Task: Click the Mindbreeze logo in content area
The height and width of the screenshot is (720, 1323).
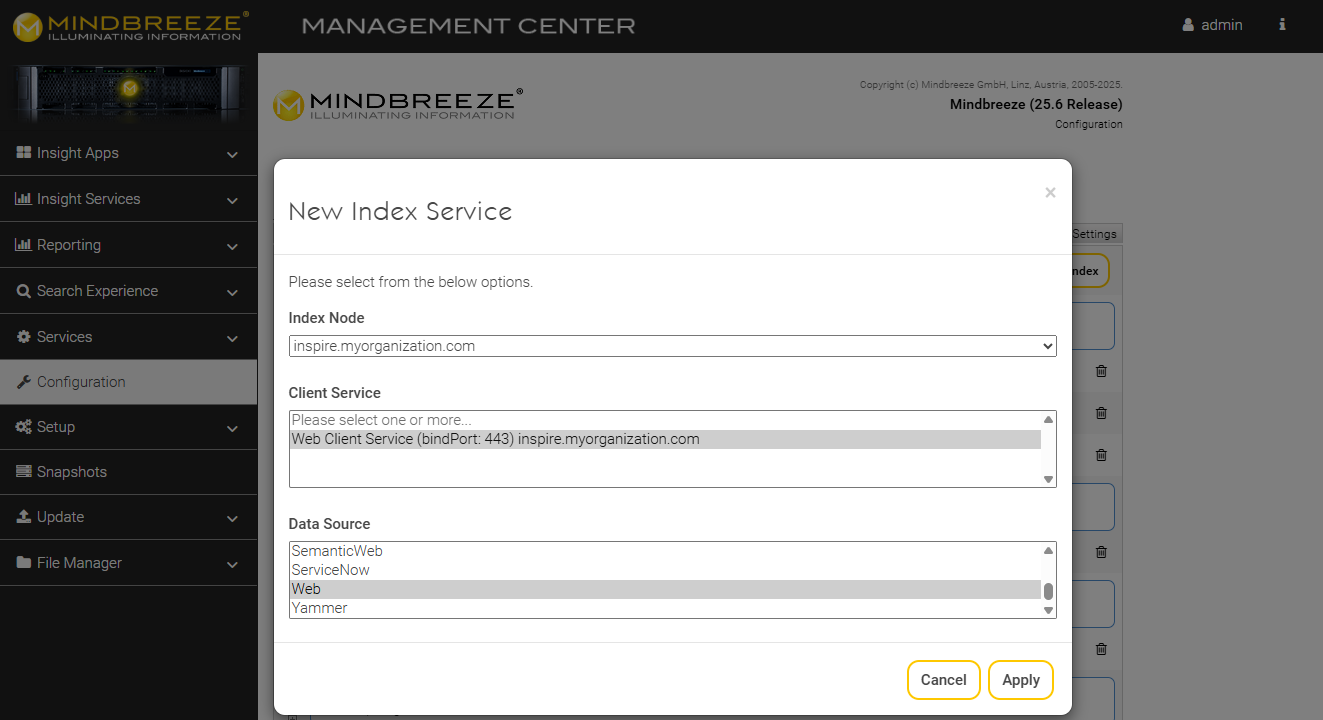Action: point(397,104)
